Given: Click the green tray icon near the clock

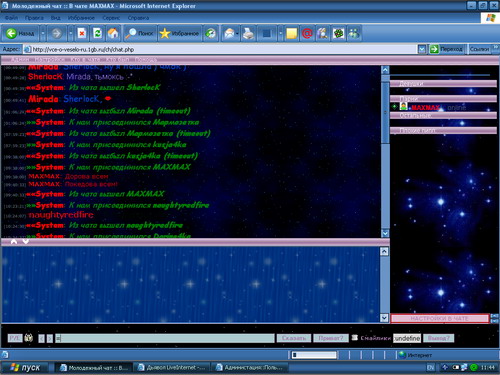Looking at the screenshot, I should click(x=473, y=368).
